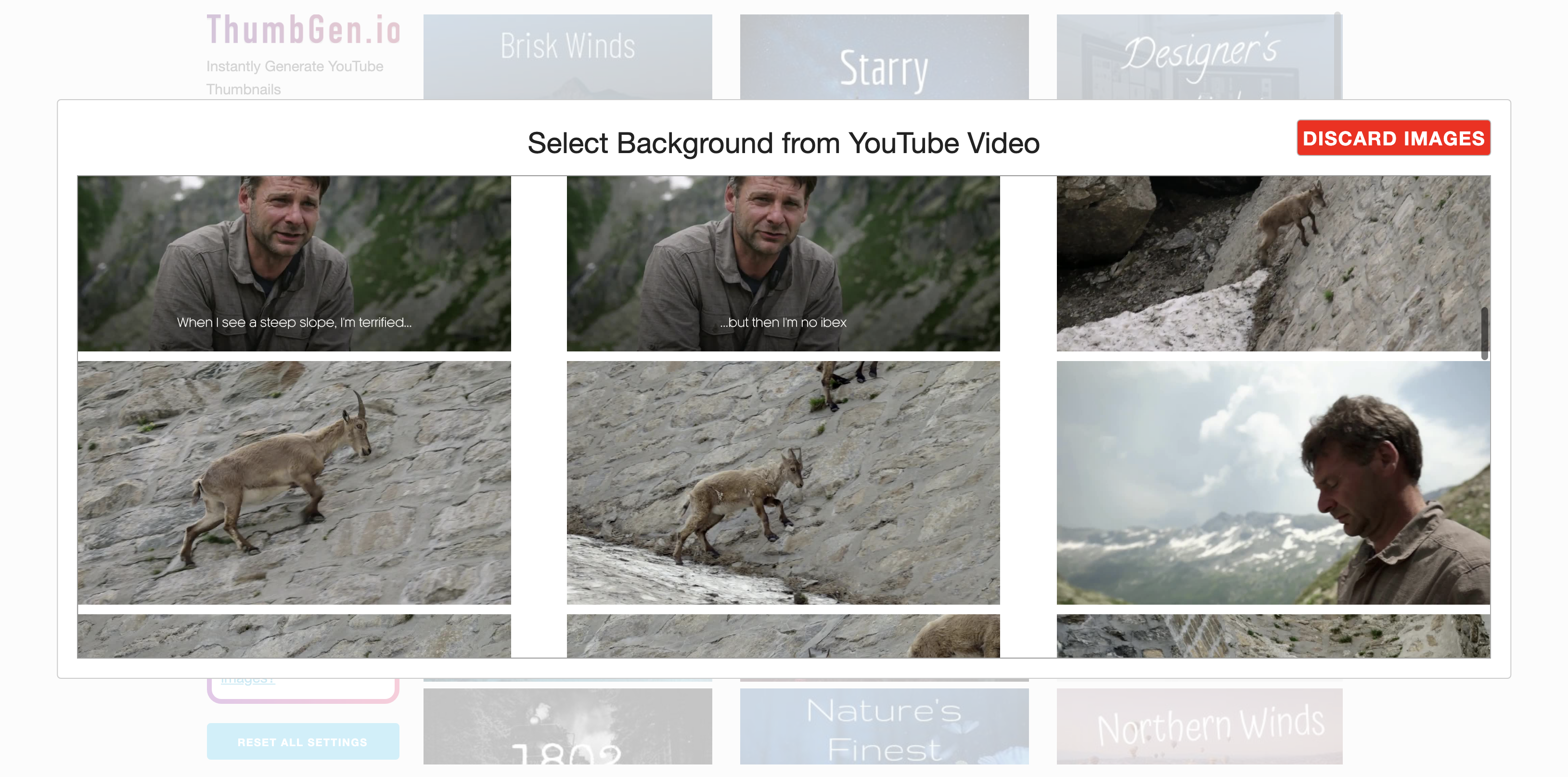The width and height of the screenshot is (1568, 777).
Task: Choose the Designer's template
Action: point(1198,55)
